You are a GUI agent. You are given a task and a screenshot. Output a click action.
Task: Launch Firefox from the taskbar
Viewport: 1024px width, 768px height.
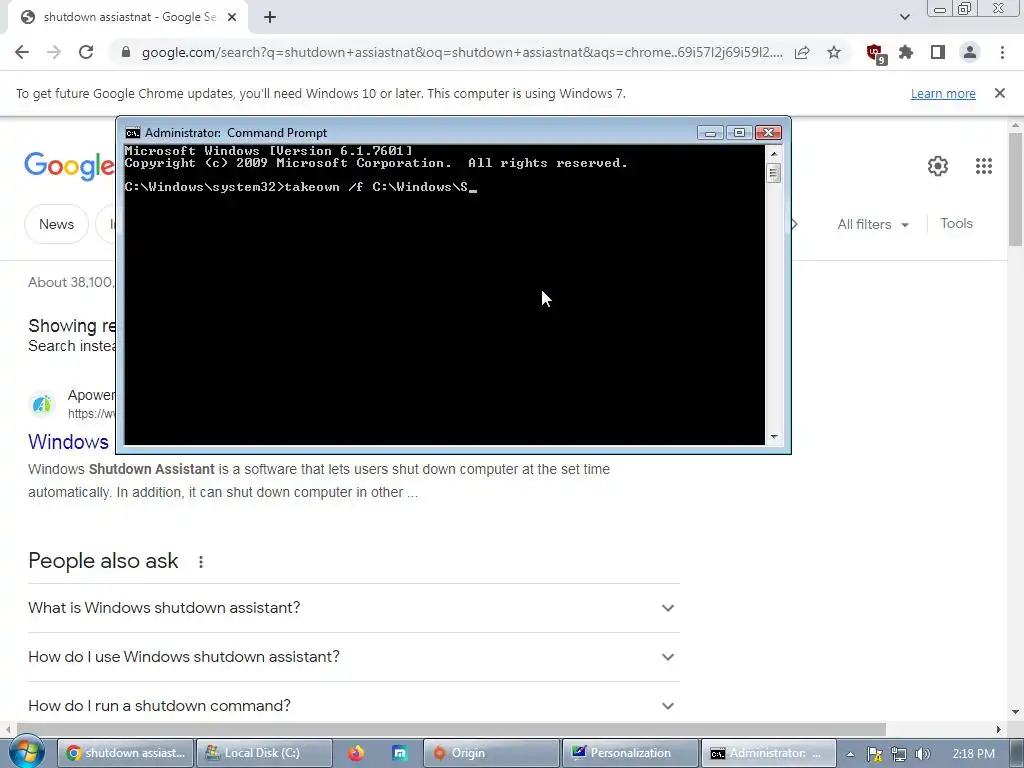pyautogui.click(x=355, y=753)
